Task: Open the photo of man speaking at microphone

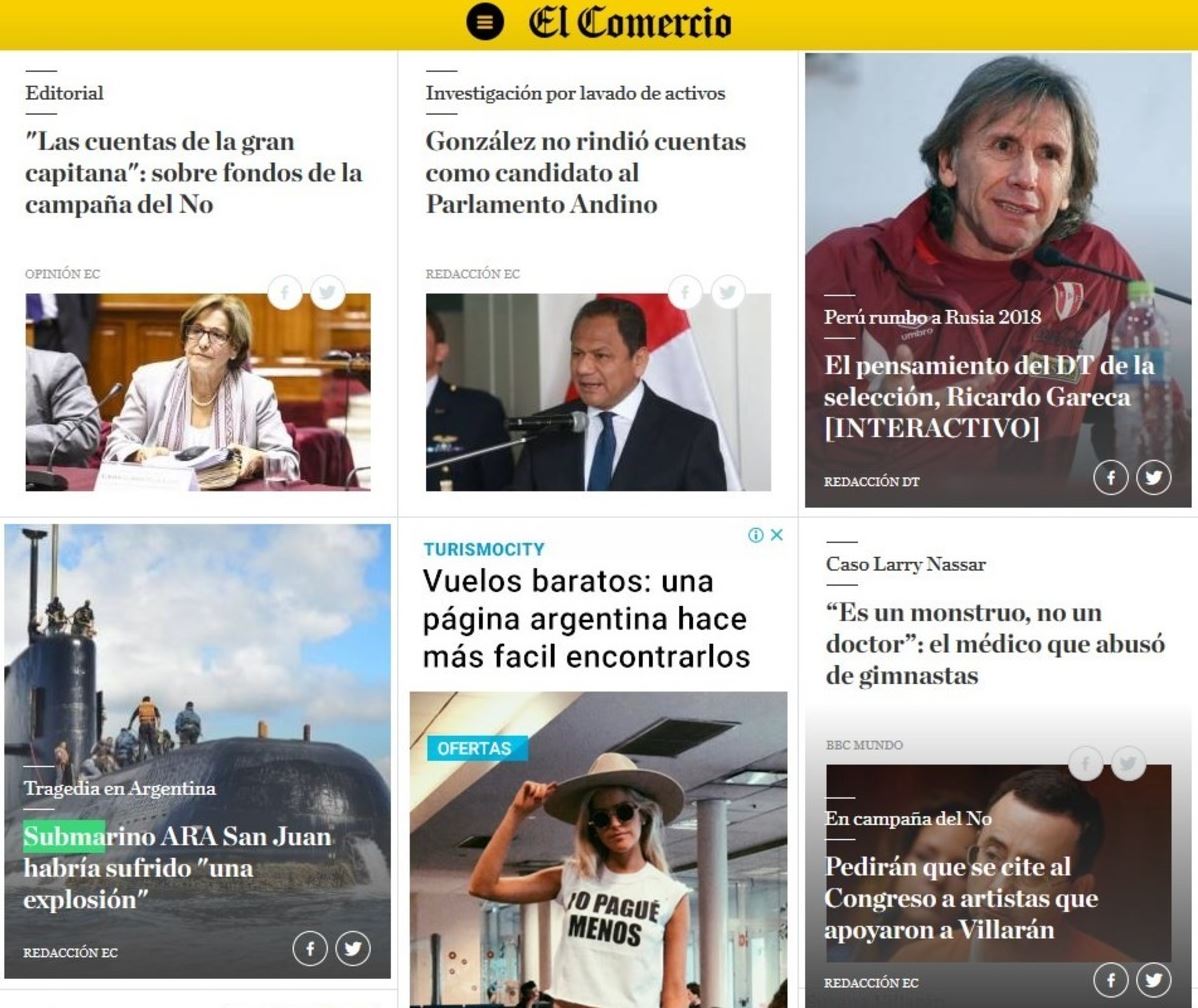Action: (598, 392)
